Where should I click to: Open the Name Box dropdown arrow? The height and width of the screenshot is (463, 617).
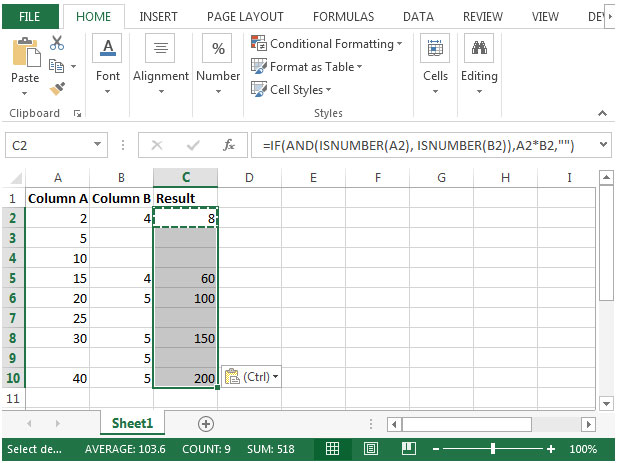point(97,144)
